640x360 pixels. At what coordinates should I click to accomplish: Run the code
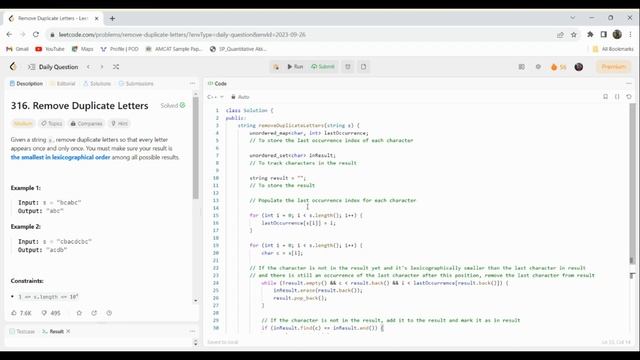pyautogui.click(x=295, y=67)
